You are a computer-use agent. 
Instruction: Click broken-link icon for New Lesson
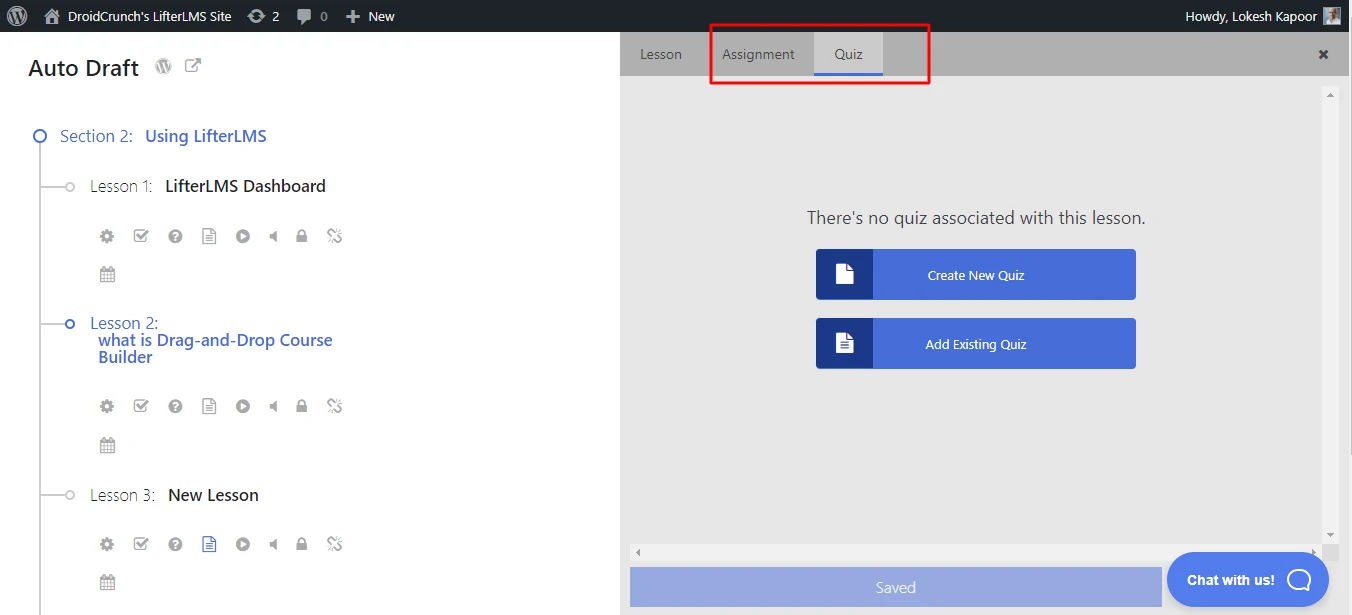point(335,545)
